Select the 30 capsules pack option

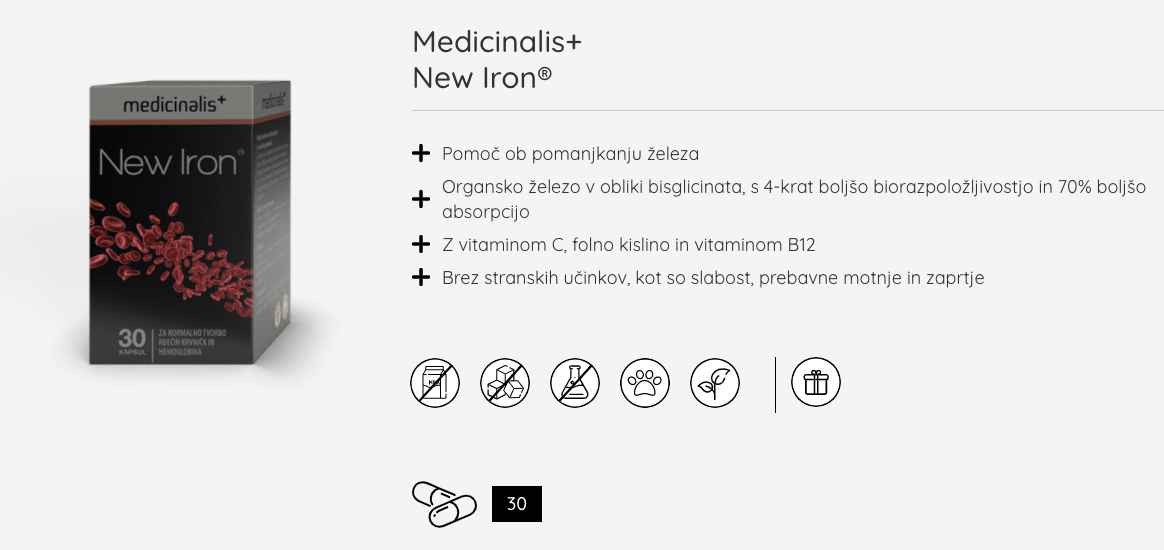517,504
